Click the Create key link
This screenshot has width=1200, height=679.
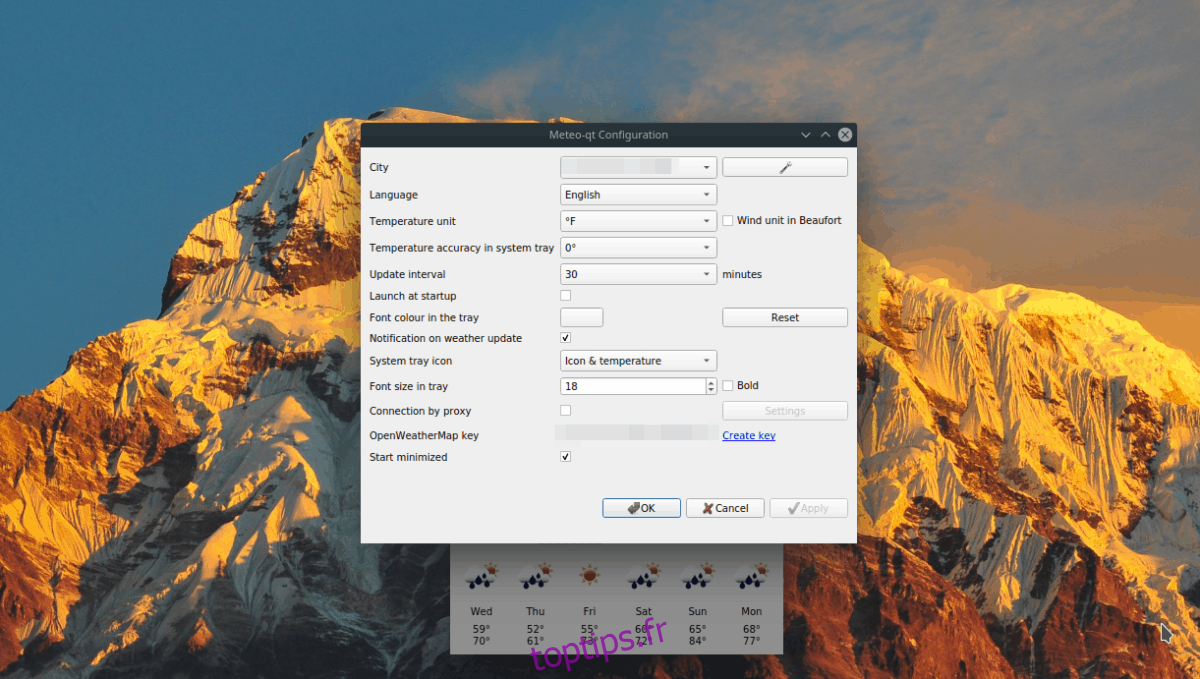pyautogui.click(x=749, y=436)
